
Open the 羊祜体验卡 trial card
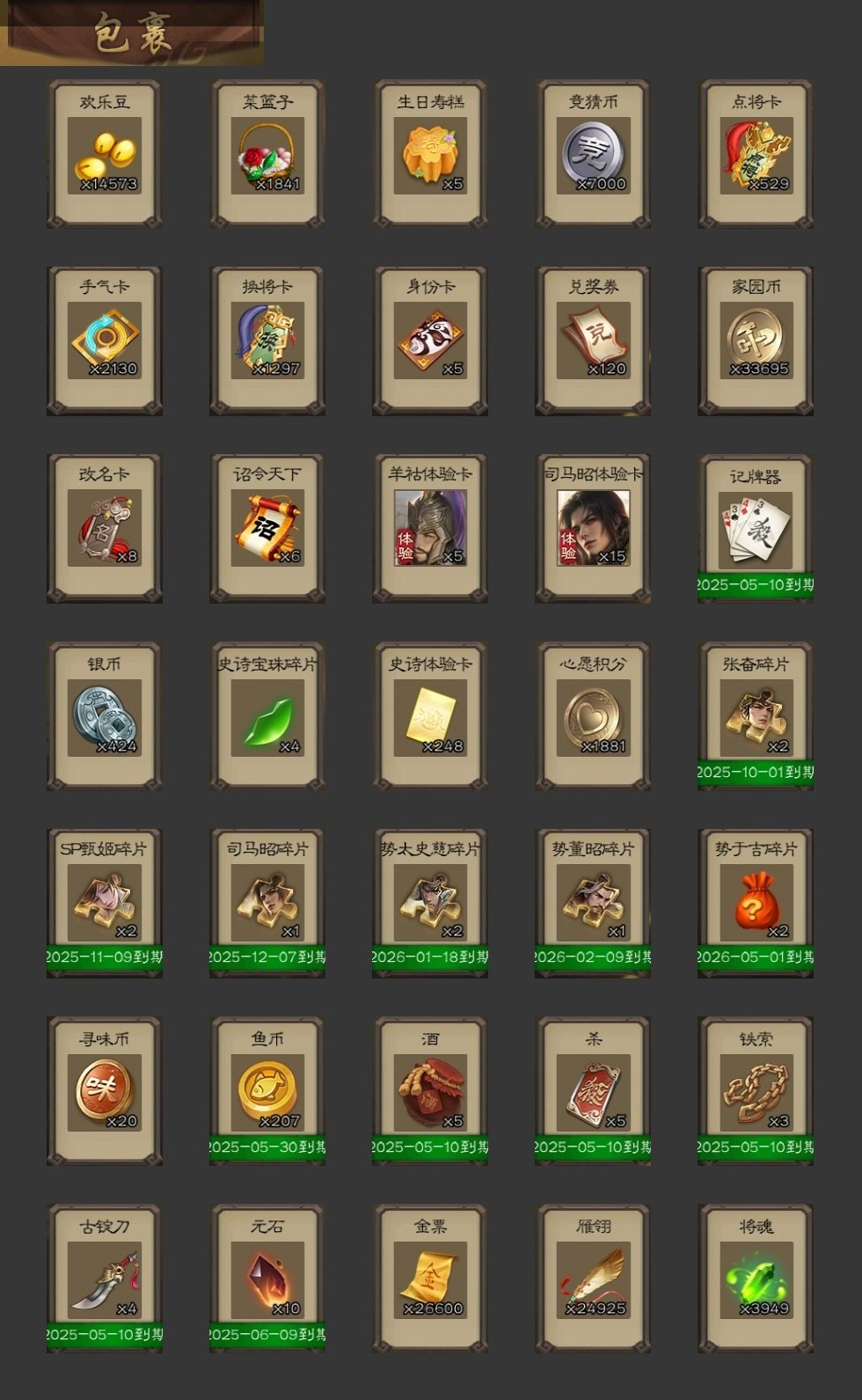pyautogui.click(x=430, y=528)
